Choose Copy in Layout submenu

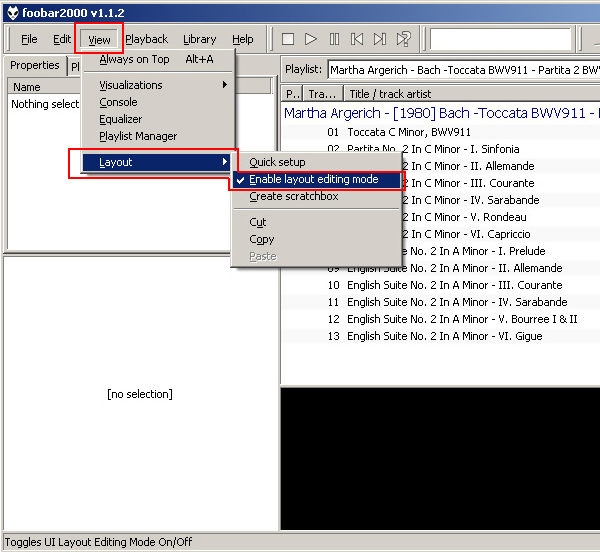[317, 239]
